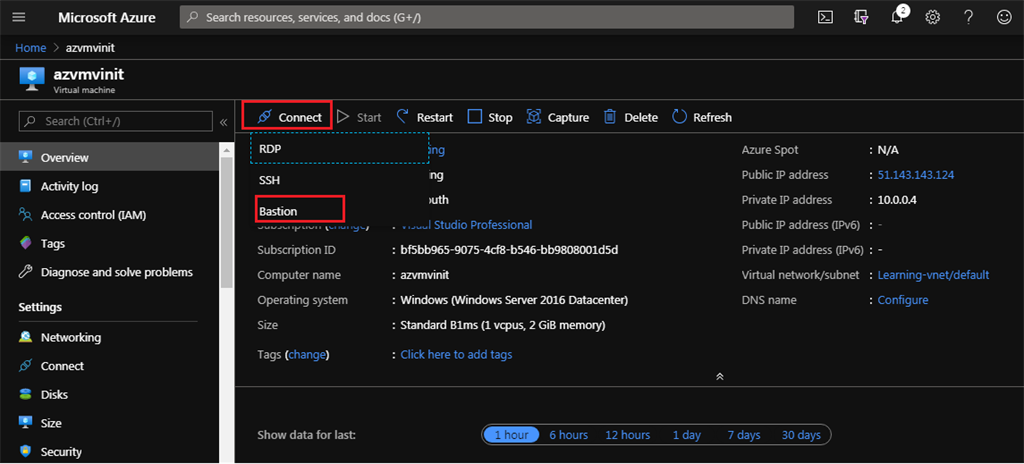Click the Connect plug icon in toolbar

pos(264,117)
